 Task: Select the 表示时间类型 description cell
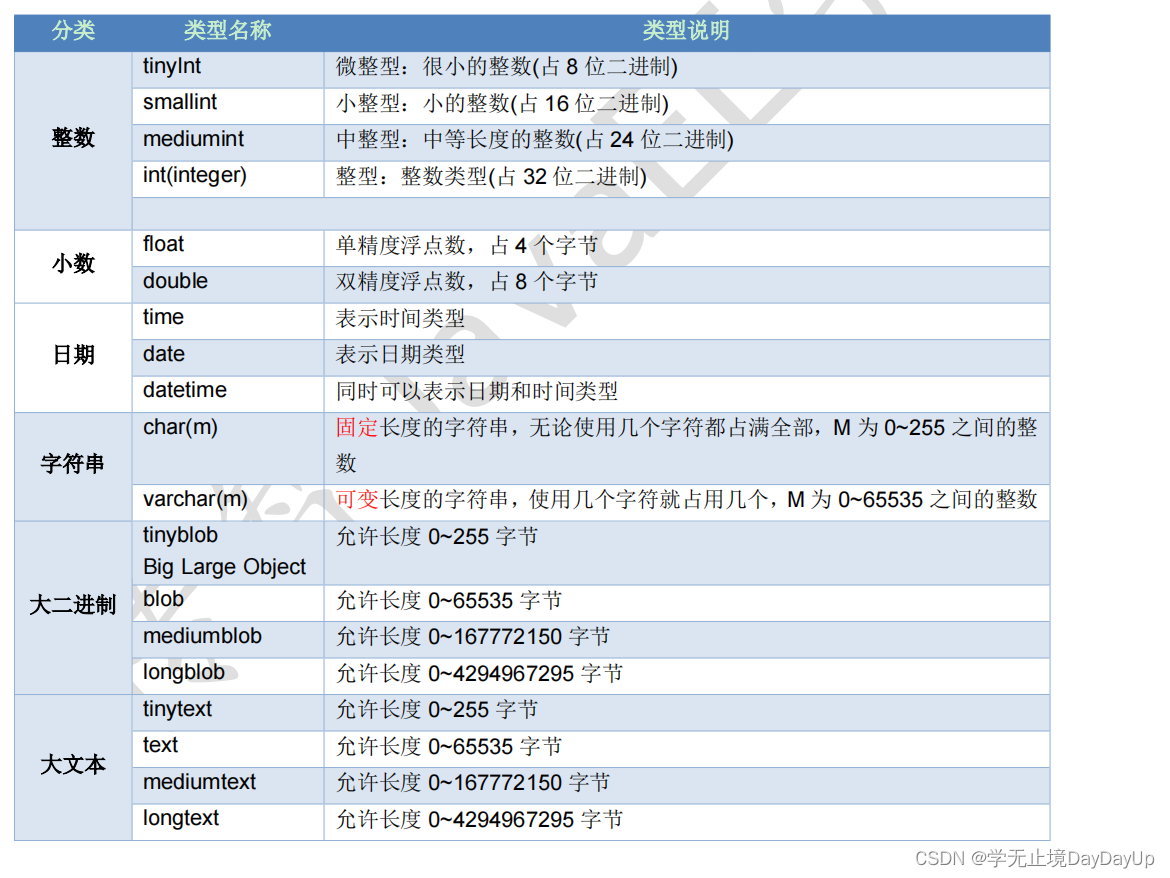coord(686,321)
